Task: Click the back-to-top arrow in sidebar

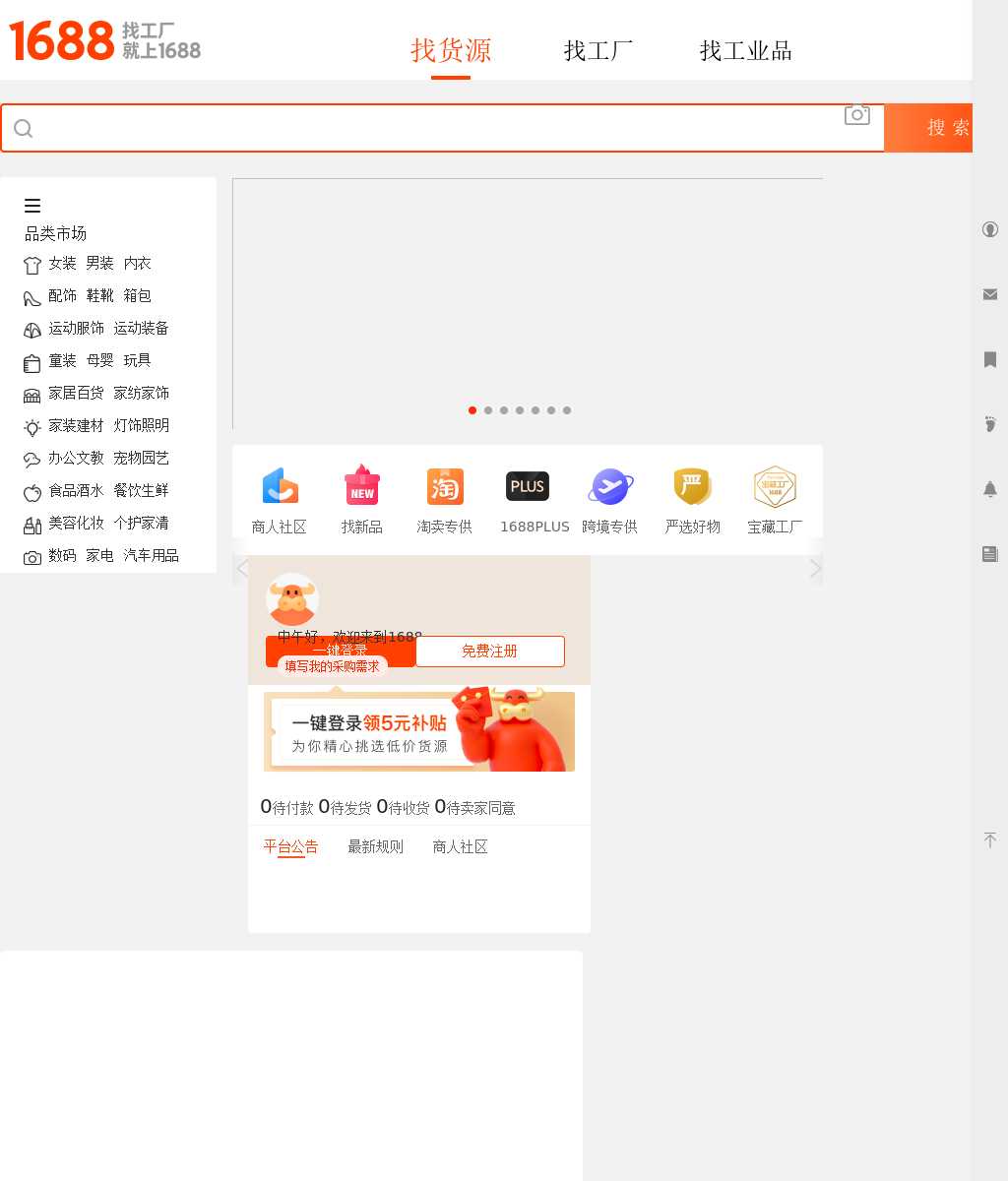Action: pos(990,839)
